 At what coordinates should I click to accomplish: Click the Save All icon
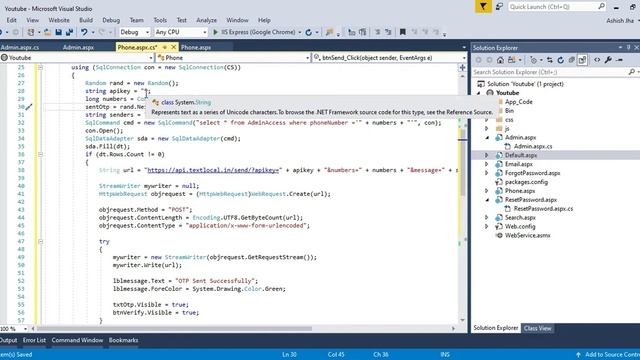pyautogui.click(x=69, y=32)
